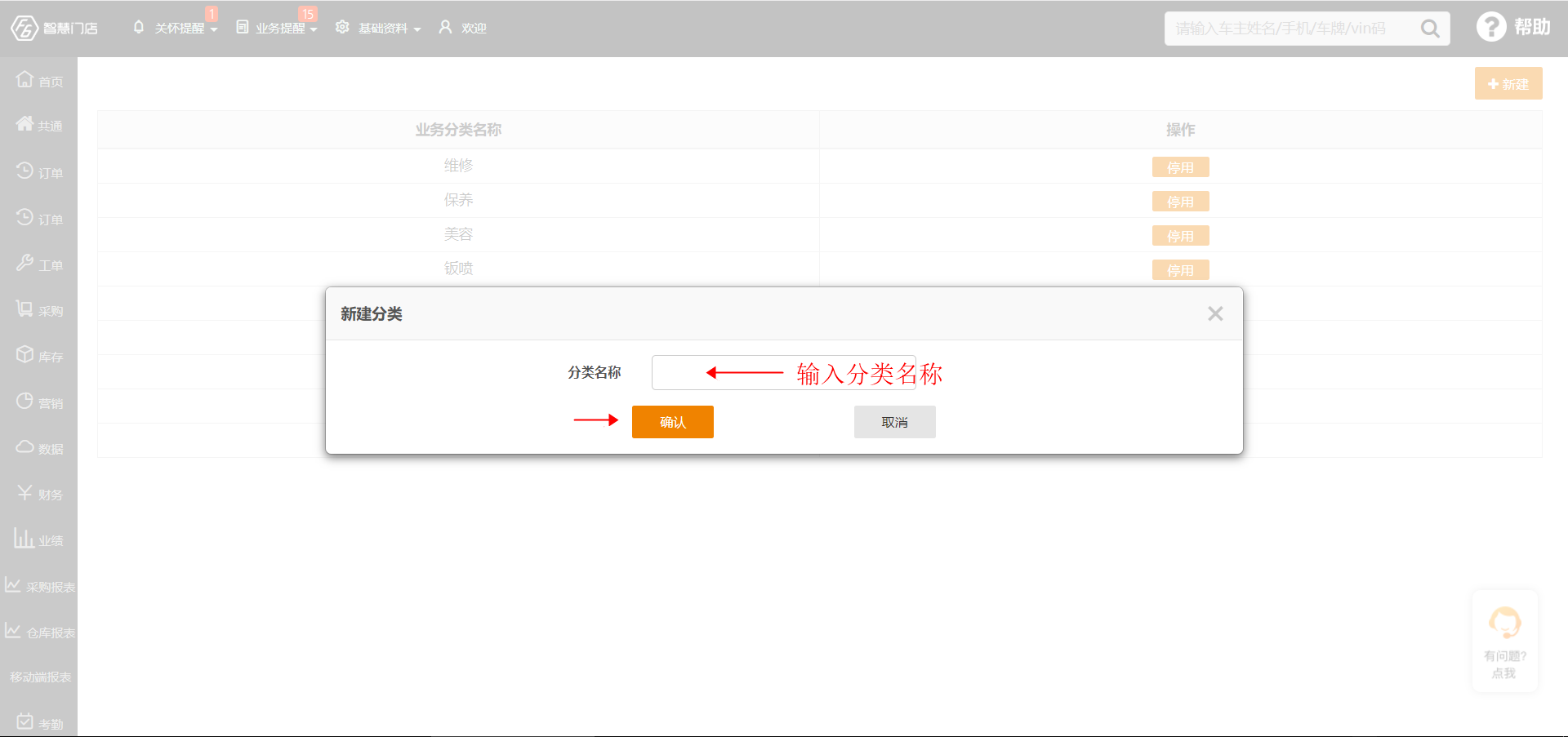Click the badge 1 on 关怀提醒
Image resolution: width=1568 pixels, height=737 pixels.
coord(212,14)
